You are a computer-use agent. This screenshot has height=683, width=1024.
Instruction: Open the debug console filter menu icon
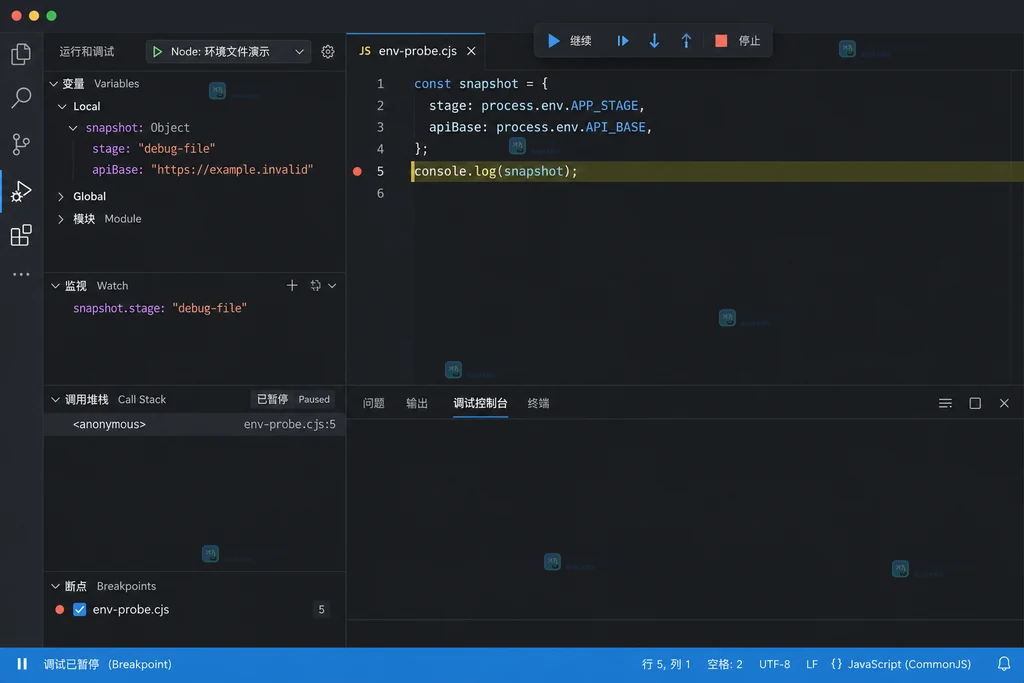point(945,404)
